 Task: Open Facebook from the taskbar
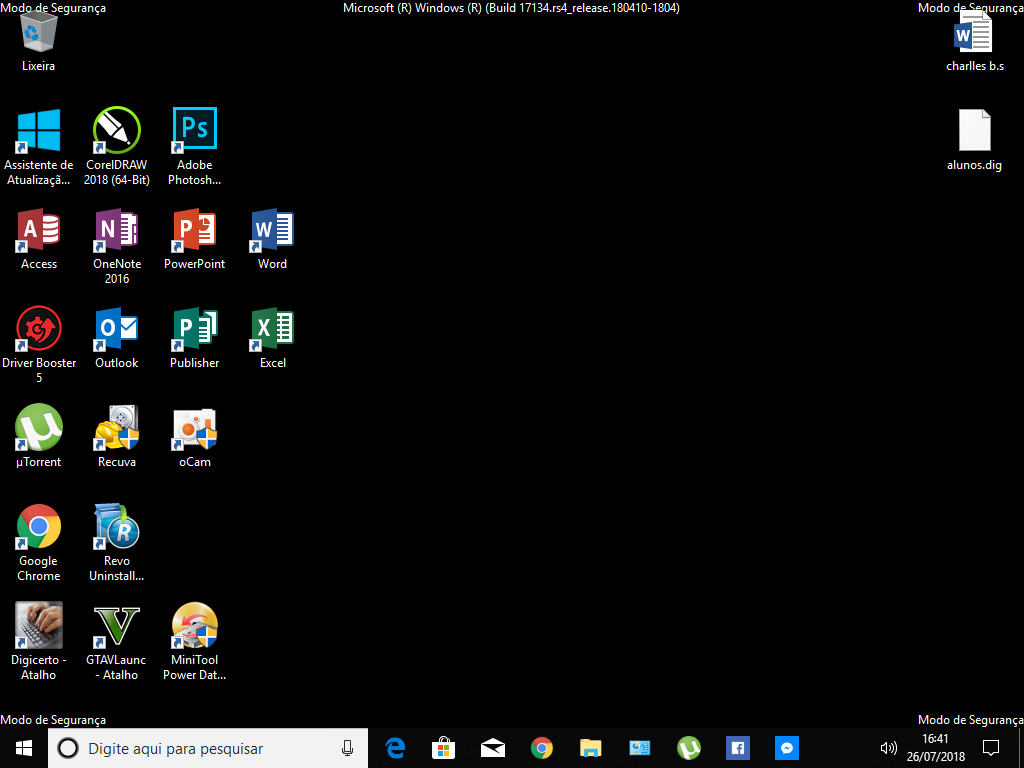[737, 748]
